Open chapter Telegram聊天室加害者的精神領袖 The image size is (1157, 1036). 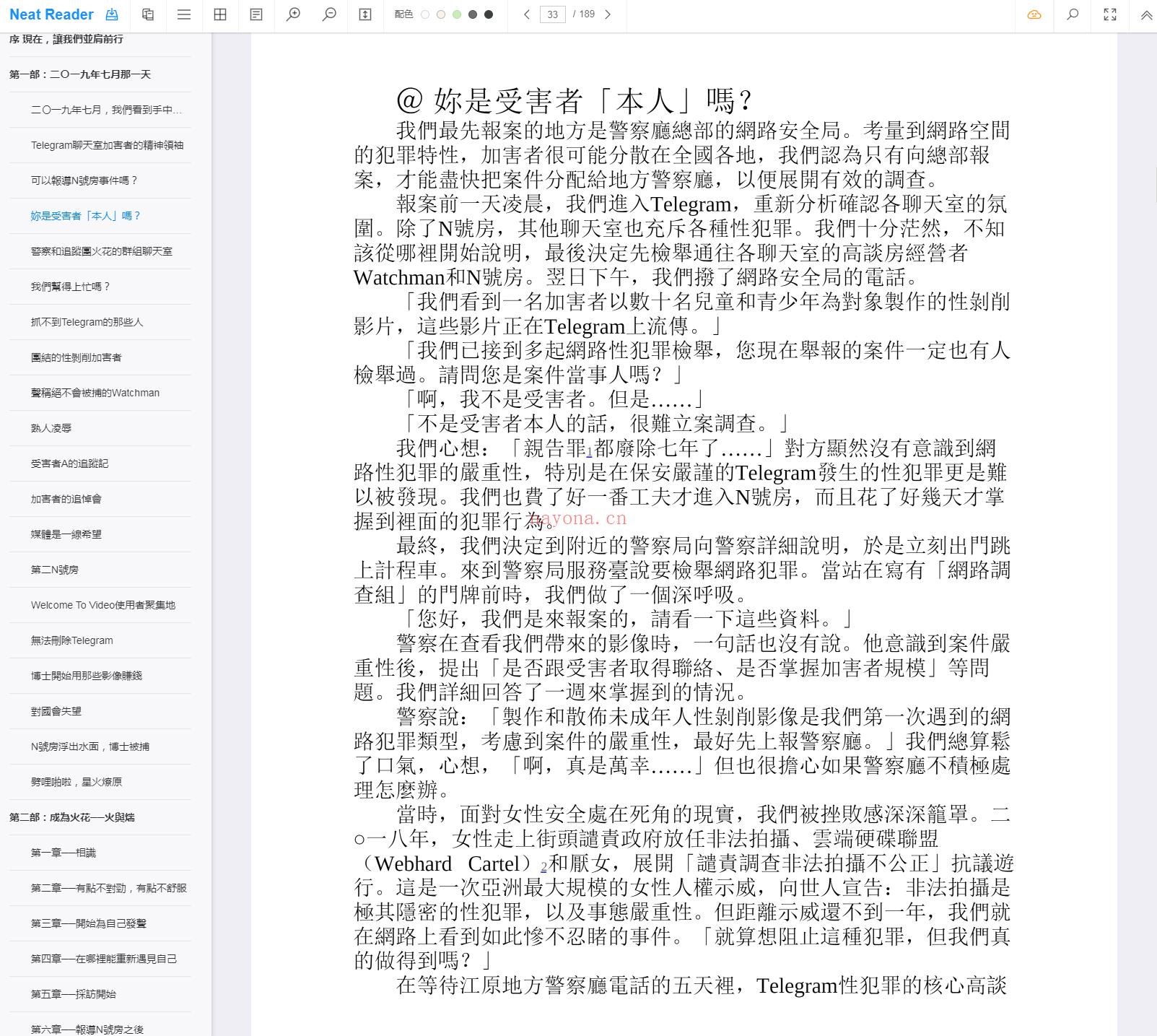point(107,145)
